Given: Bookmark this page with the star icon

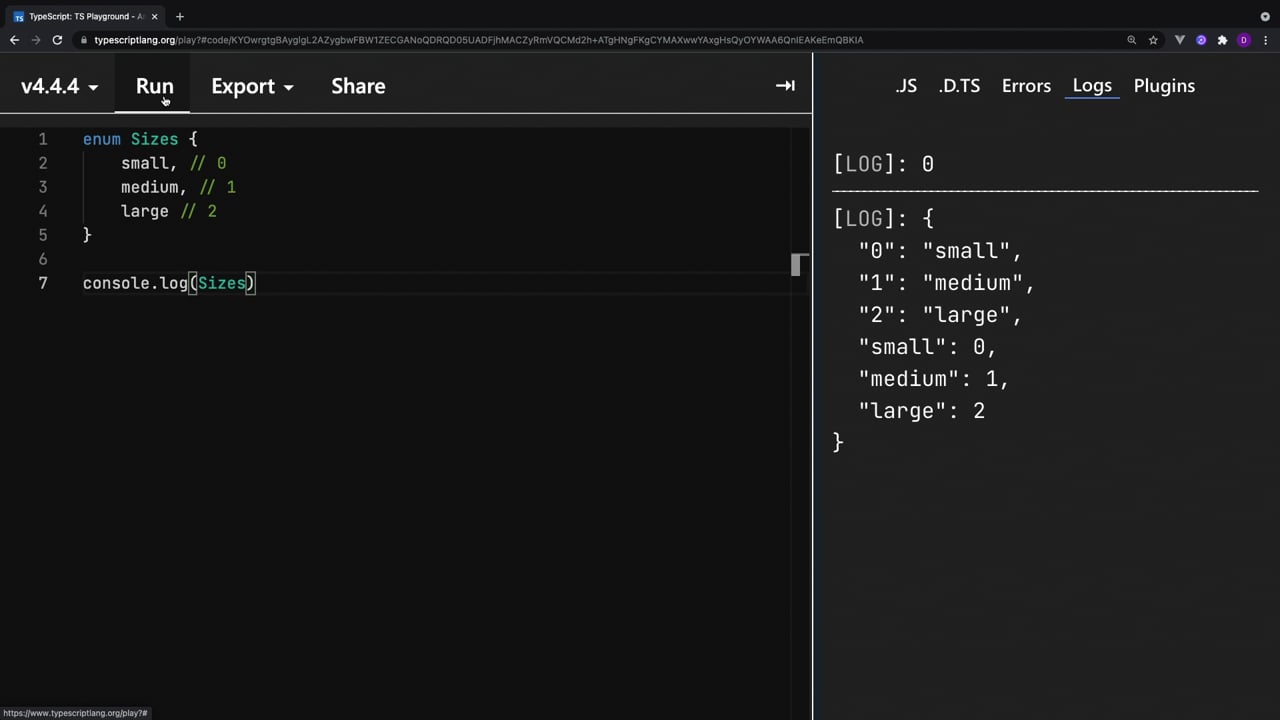Looking at the screenshot, I should coord(1153,40).
